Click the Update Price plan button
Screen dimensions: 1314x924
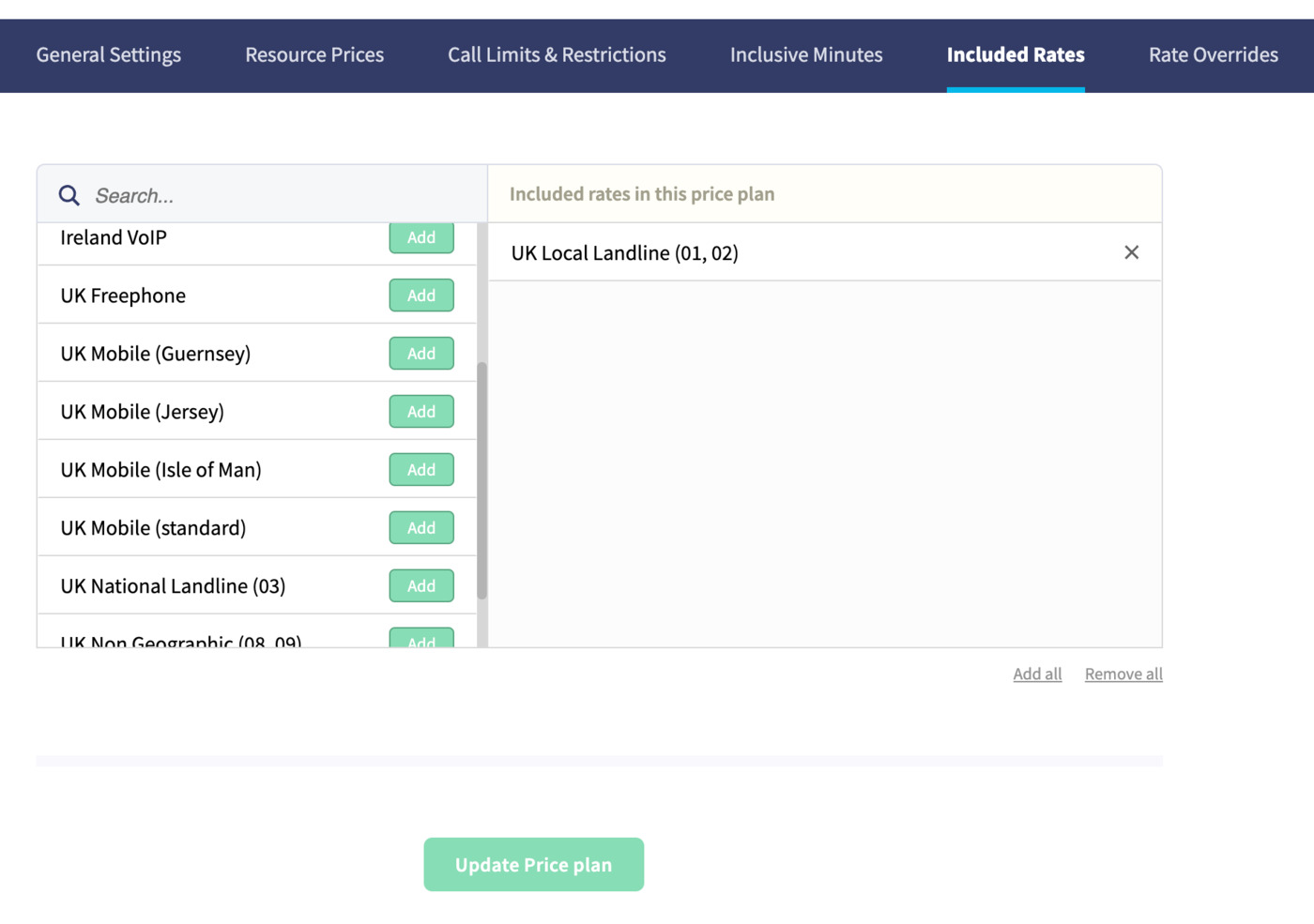tap(533, 865)
